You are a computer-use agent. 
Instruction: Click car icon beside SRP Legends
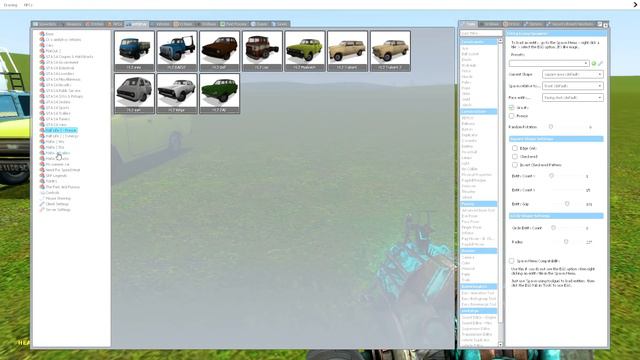coord(42,176)
